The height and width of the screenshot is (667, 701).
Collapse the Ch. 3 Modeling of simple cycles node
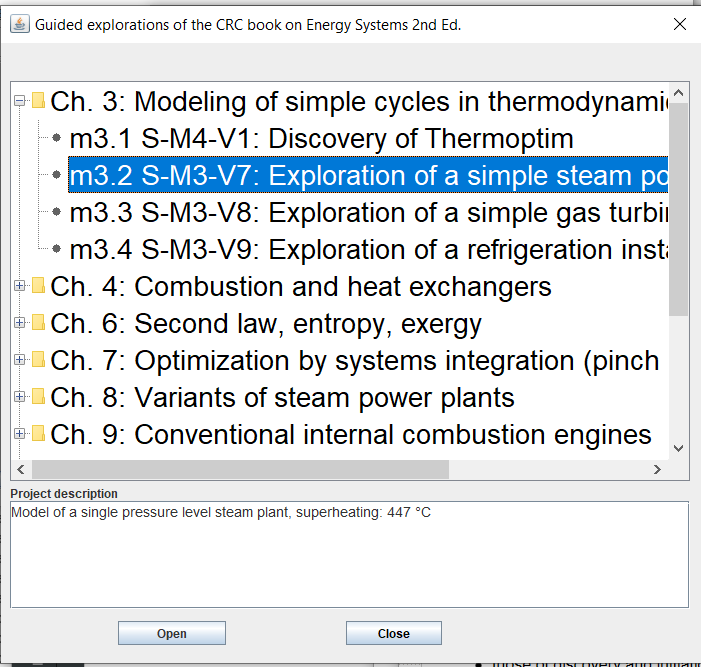coord(19,101)
